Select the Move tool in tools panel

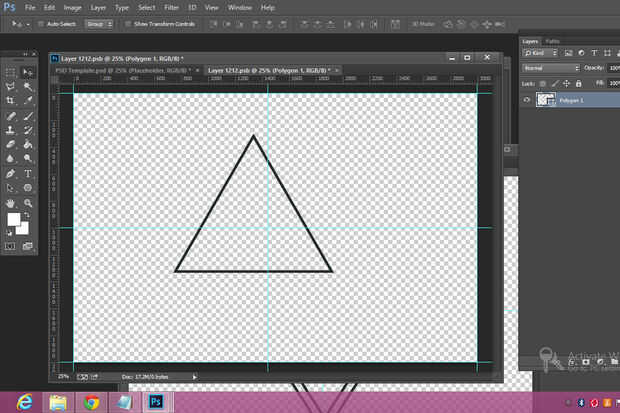click(28, 72)
